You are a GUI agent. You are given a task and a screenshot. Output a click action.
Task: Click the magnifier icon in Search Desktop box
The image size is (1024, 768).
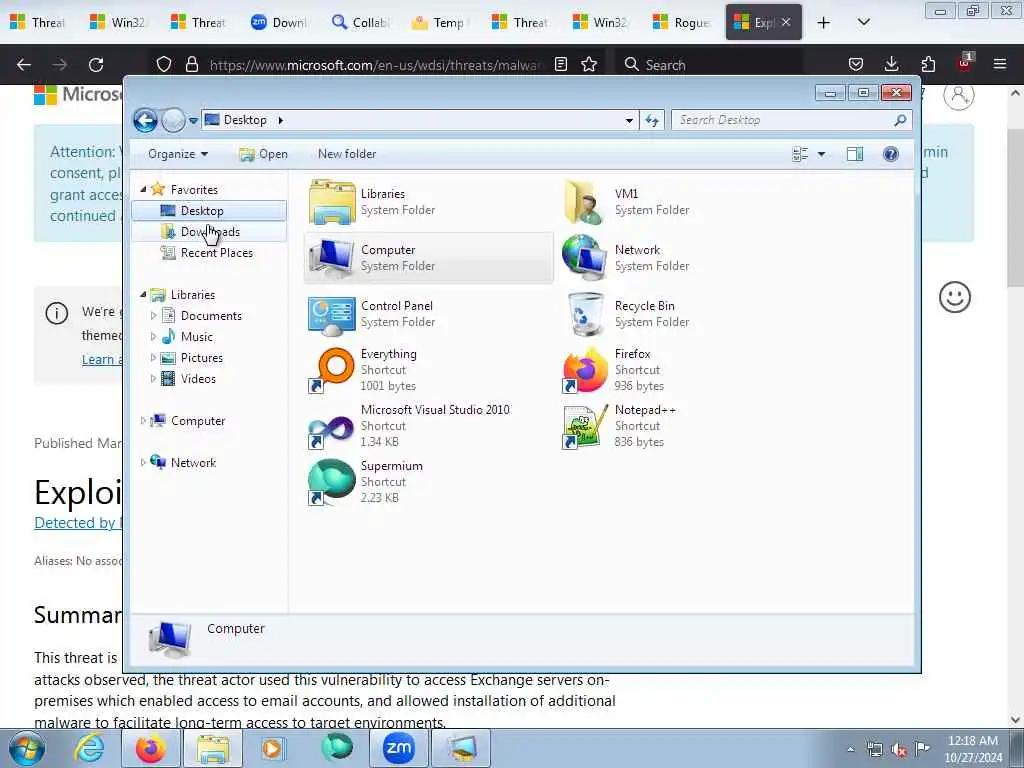[x=900, y=120]
